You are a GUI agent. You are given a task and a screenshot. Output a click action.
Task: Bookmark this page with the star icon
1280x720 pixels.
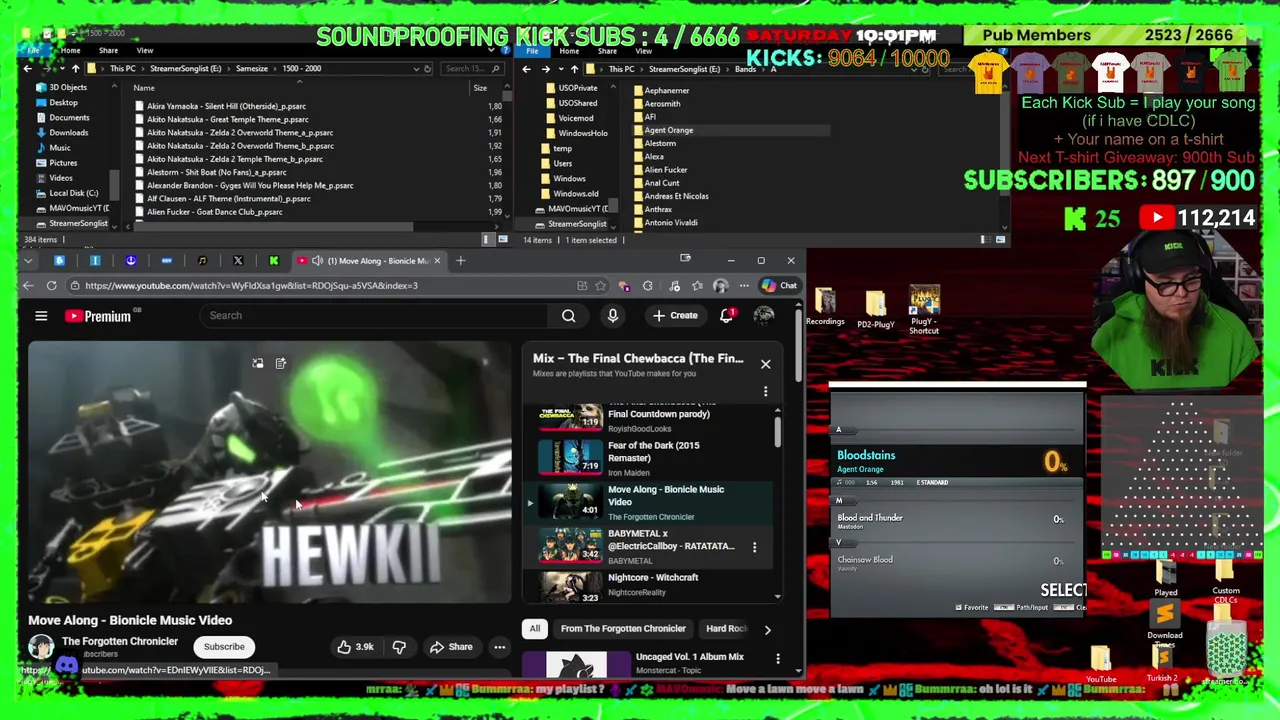coord(600,286)
